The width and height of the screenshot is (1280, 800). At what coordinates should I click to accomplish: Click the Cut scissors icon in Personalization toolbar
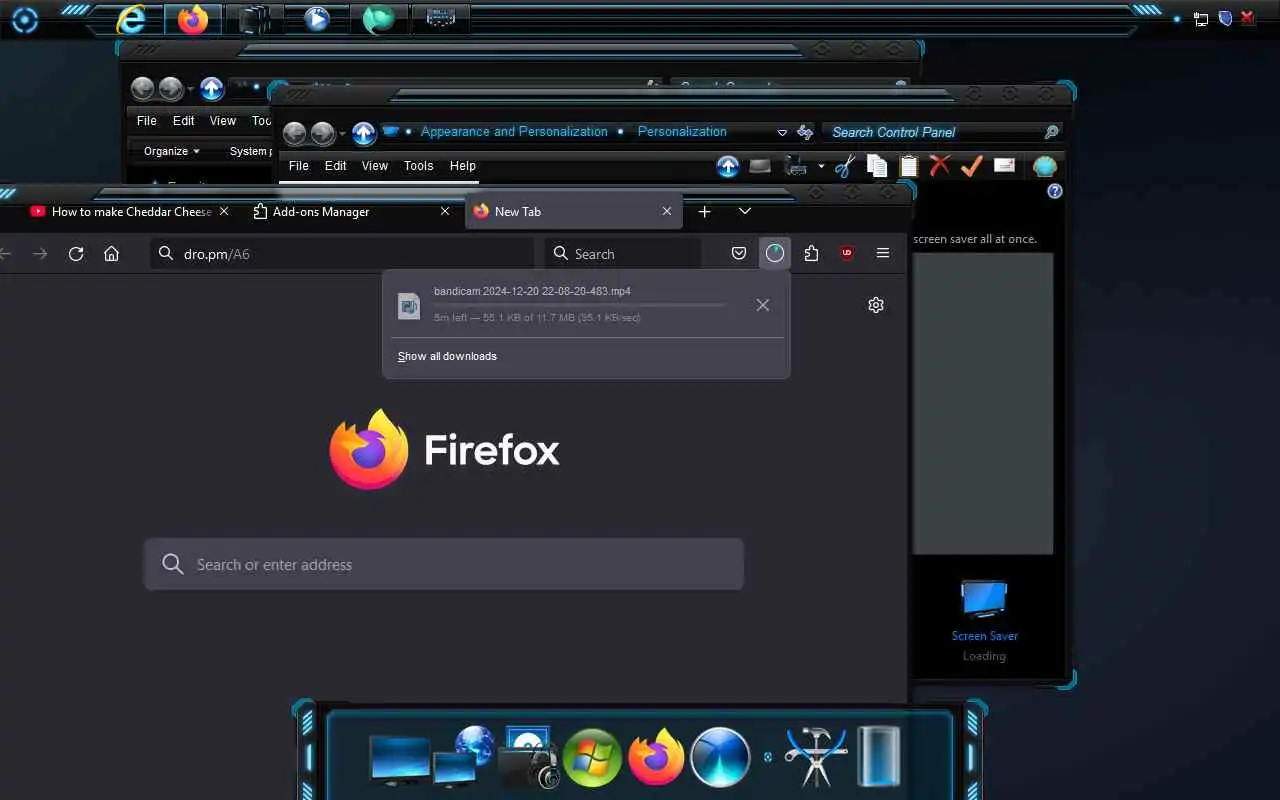(845, 166)
